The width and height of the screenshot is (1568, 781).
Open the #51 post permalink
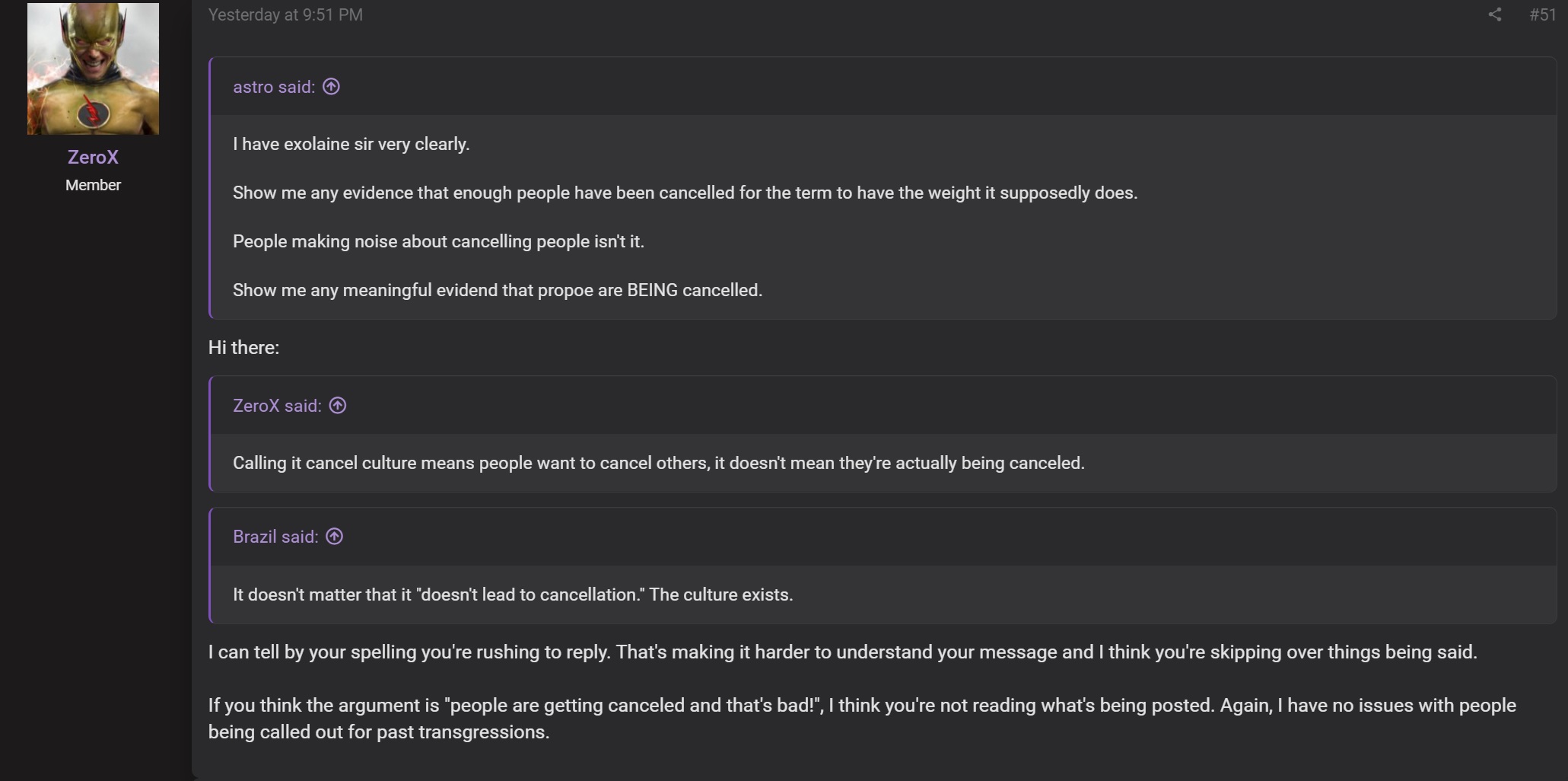click(x=1542, y=14)
